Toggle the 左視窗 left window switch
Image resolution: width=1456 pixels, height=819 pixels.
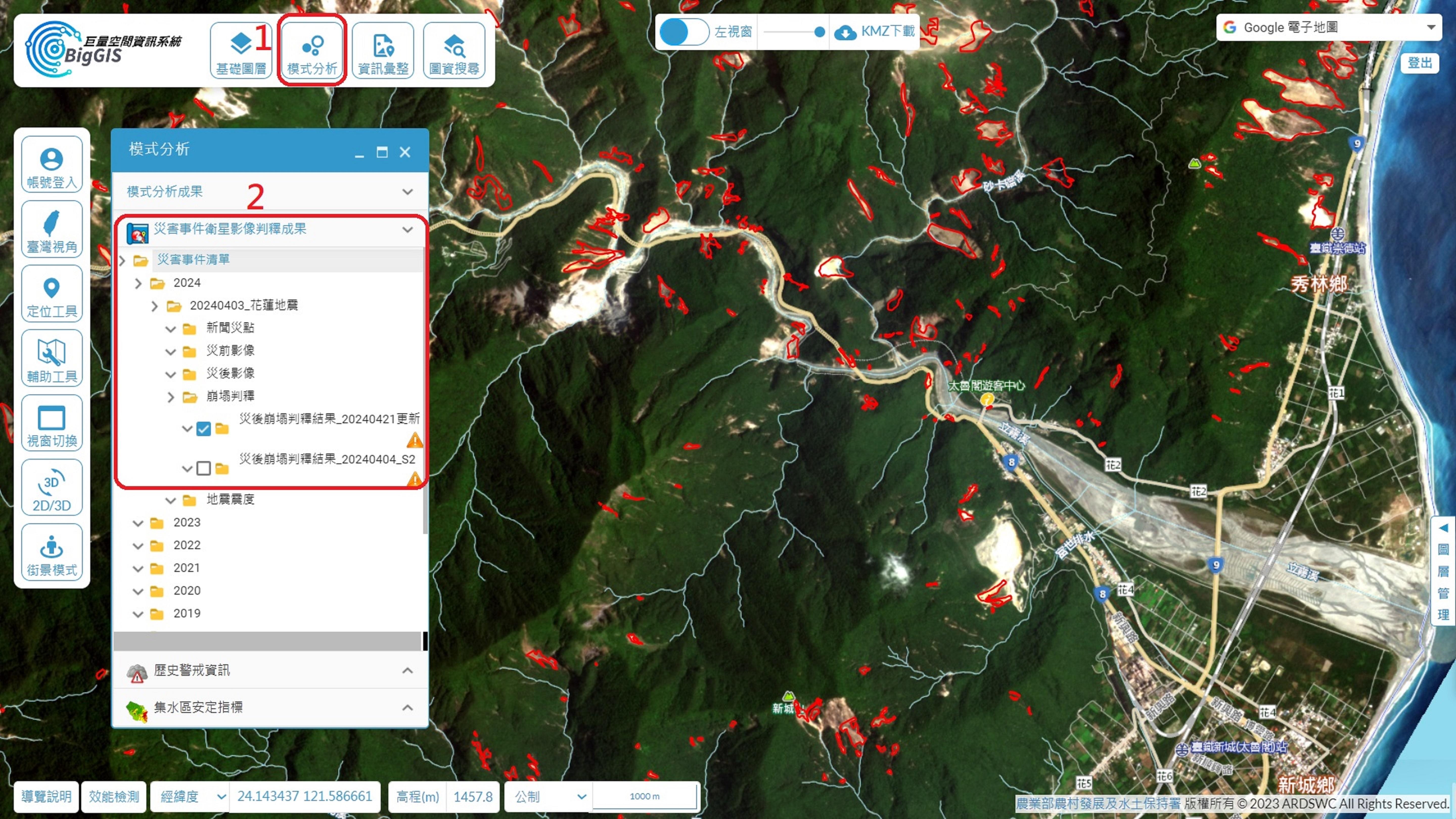(x=684, y=32)
